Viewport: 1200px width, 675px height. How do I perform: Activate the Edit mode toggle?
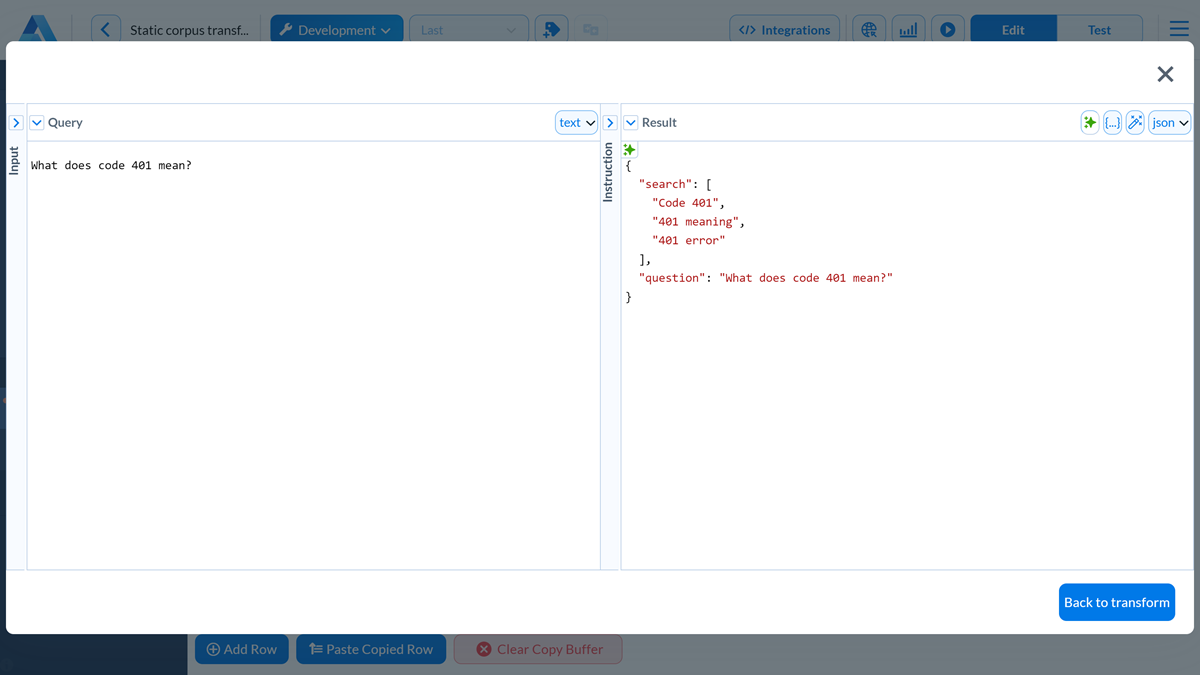click(1013, 29)
